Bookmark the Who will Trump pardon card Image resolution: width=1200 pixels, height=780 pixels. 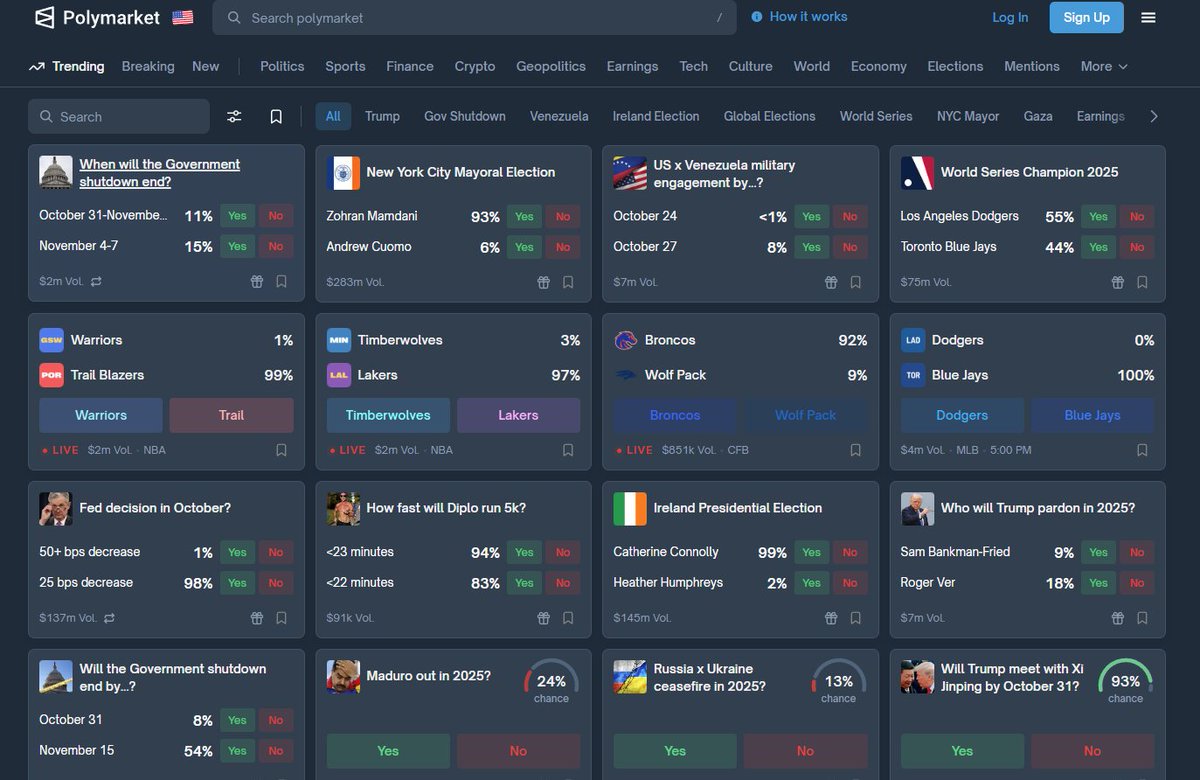1142,618
